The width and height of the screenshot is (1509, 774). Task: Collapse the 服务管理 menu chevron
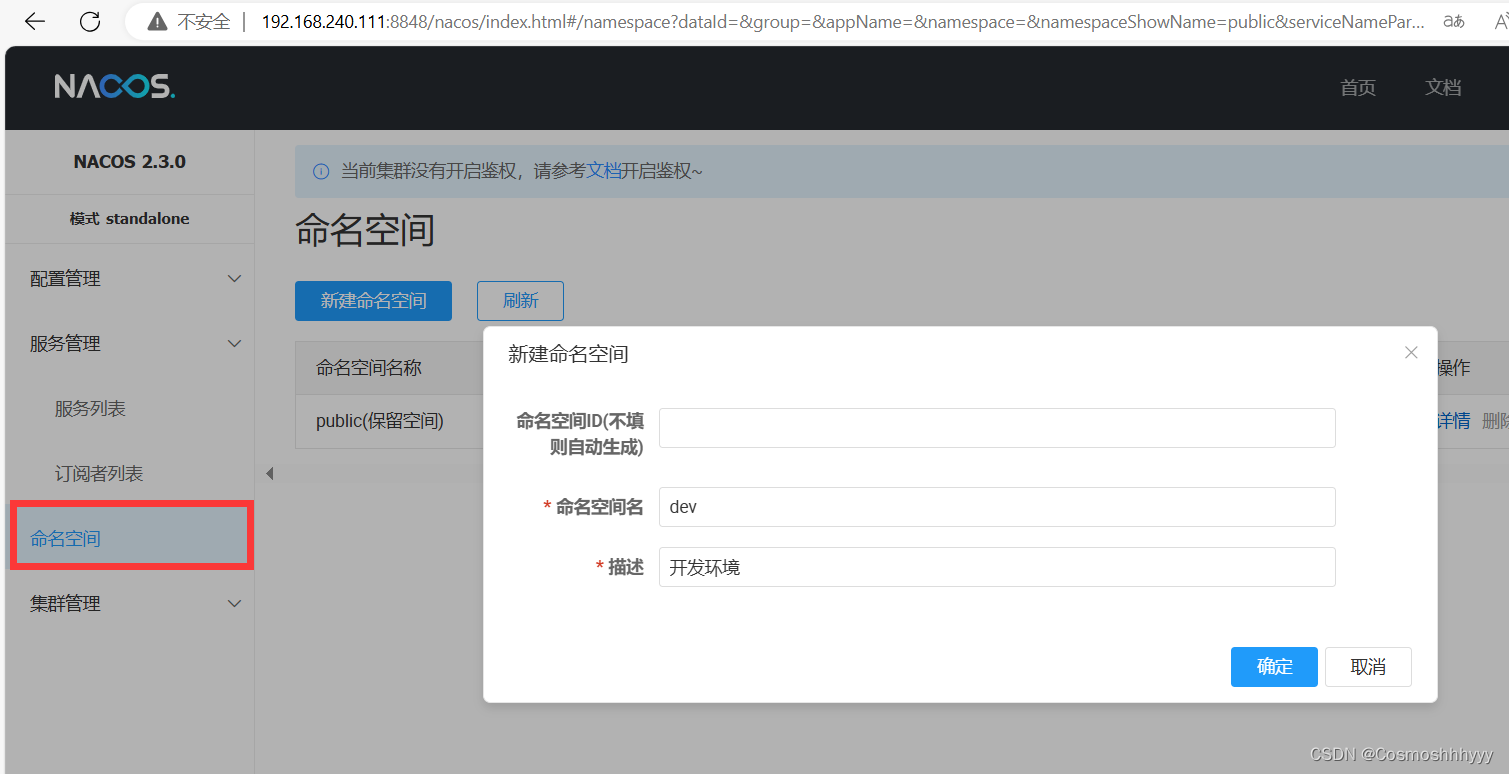tap(234, 343)
